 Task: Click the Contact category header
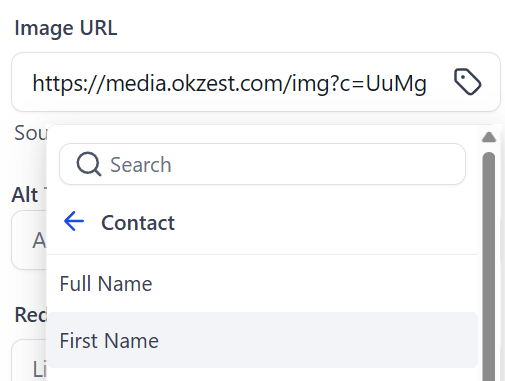138,223
